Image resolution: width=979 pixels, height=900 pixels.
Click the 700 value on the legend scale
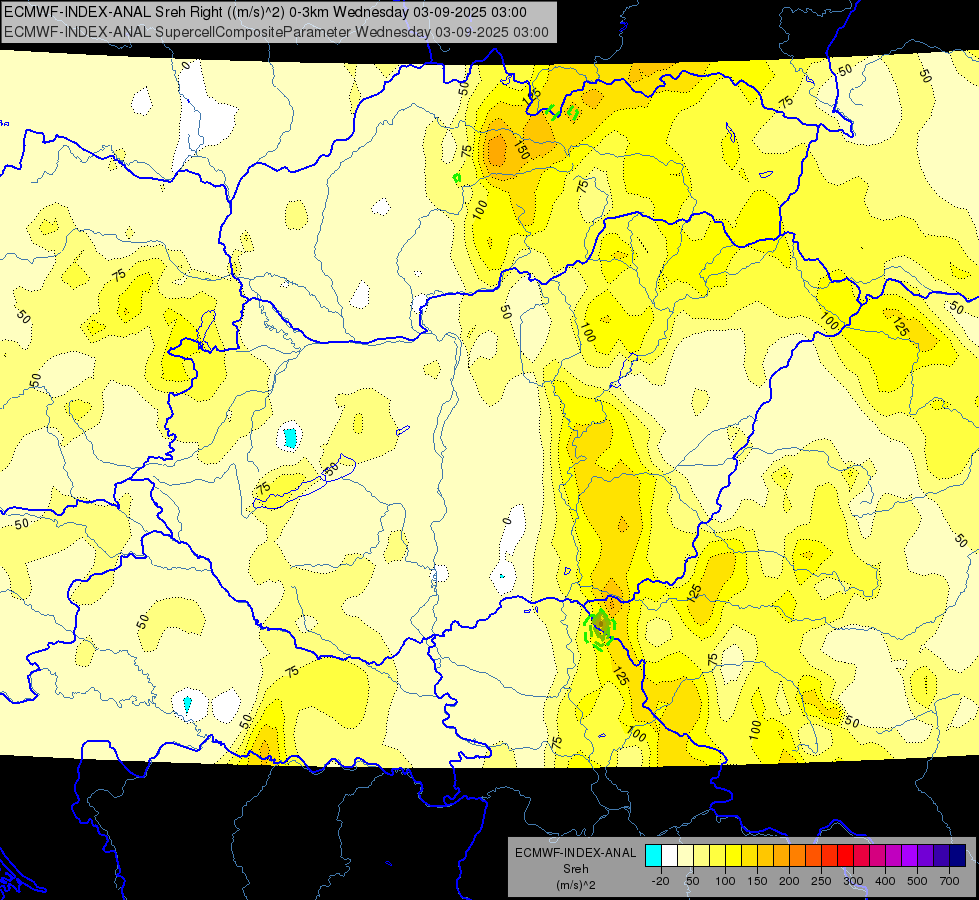pyautogui.click(x=949, y=881)
